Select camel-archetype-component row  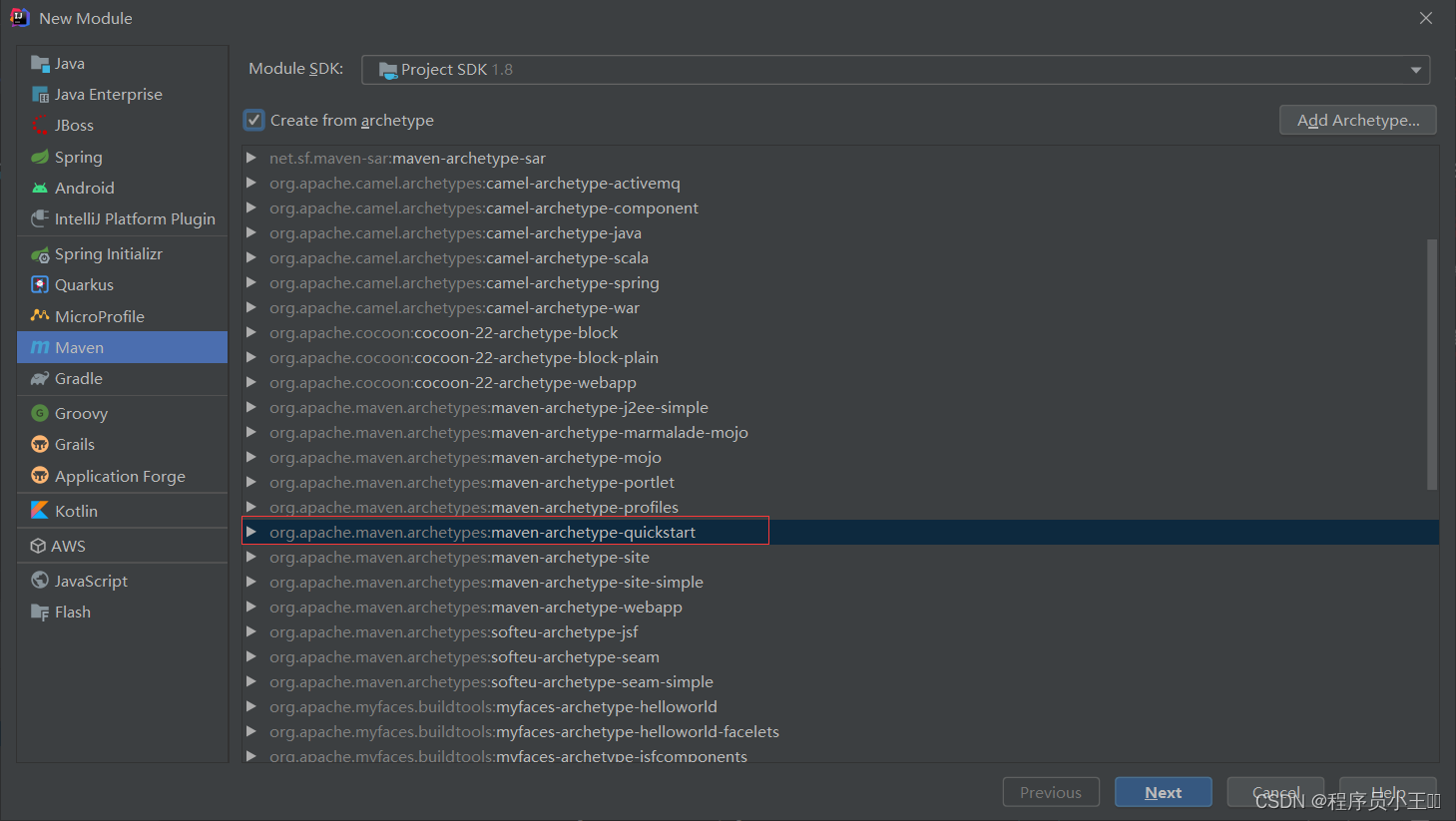[x=840, y=208]
